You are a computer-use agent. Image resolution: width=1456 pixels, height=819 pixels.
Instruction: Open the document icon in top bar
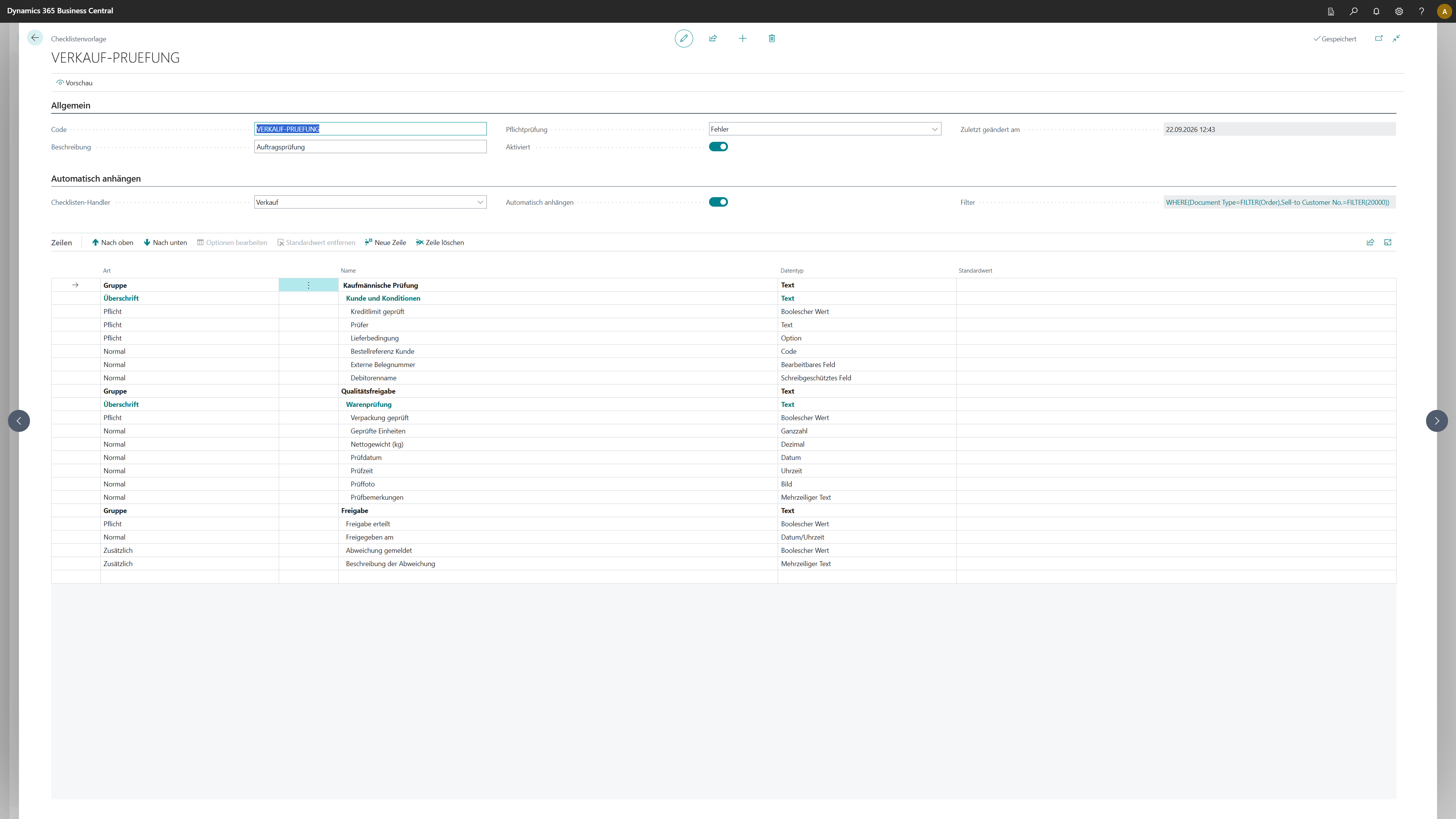tap(1331, 11)
